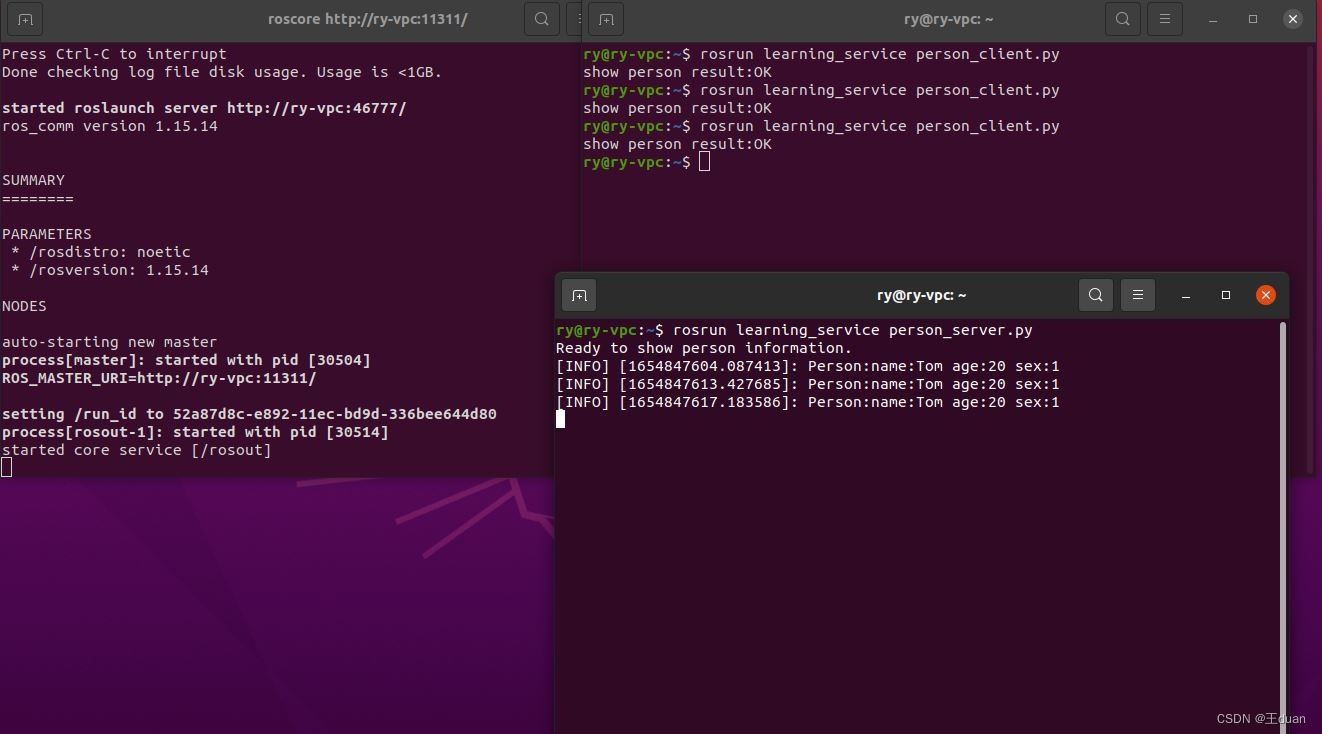Image resolution: width=1322 pixels, height=734 pixels.
Task: Click the 'auto-starting new master' line
Action: [109, 342]
